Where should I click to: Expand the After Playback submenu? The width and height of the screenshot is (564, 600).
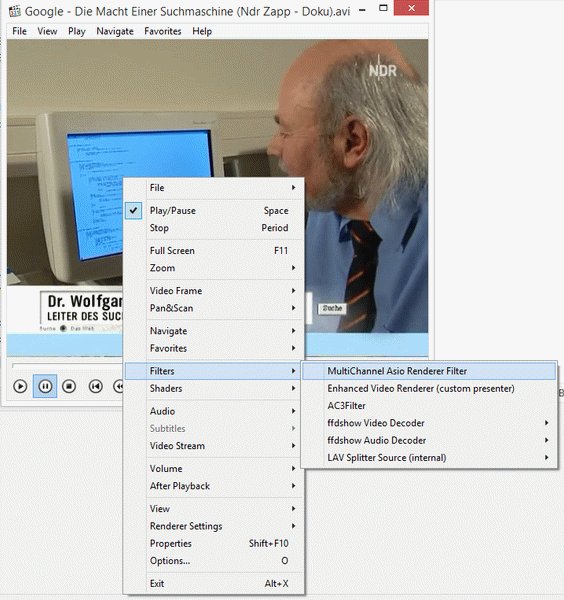point(214,486)
